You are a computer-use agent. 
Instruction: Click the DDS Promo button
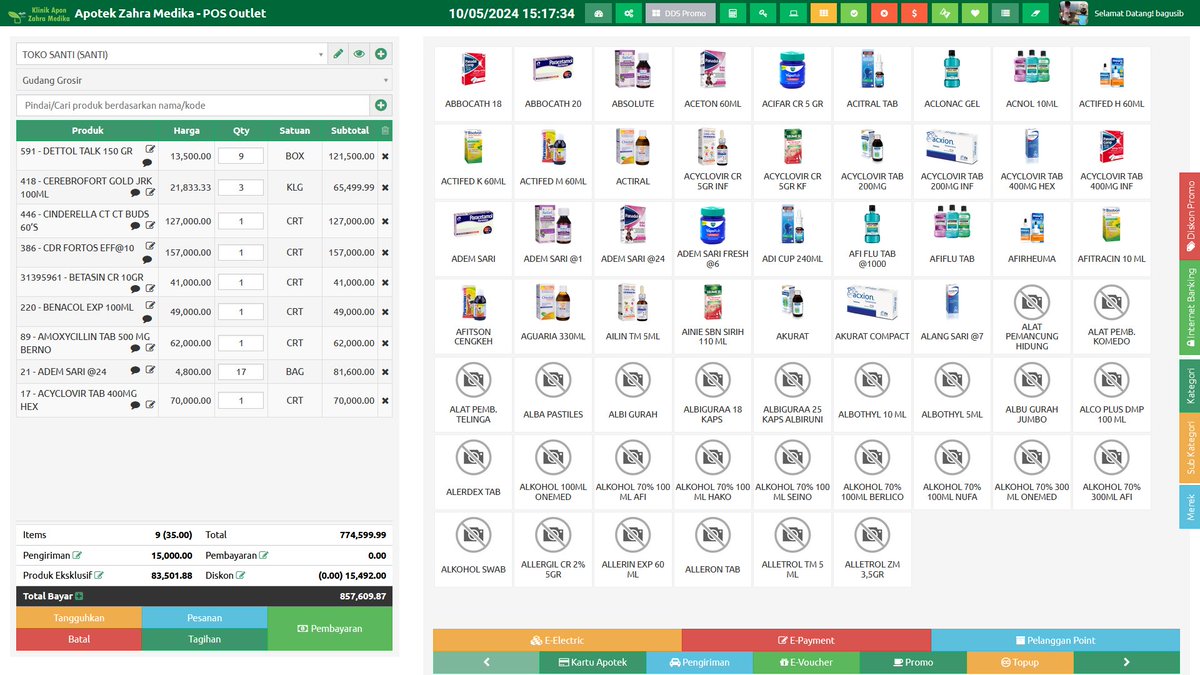pyautogui.click(x=680, y=14)
